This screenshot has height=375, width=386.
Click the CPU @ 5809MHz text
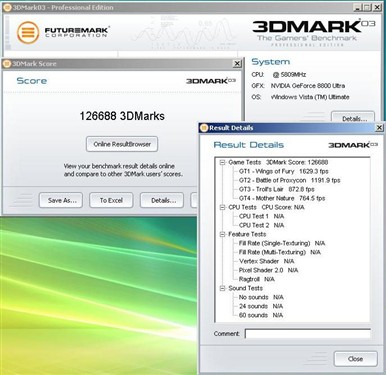tap(279, 74)
